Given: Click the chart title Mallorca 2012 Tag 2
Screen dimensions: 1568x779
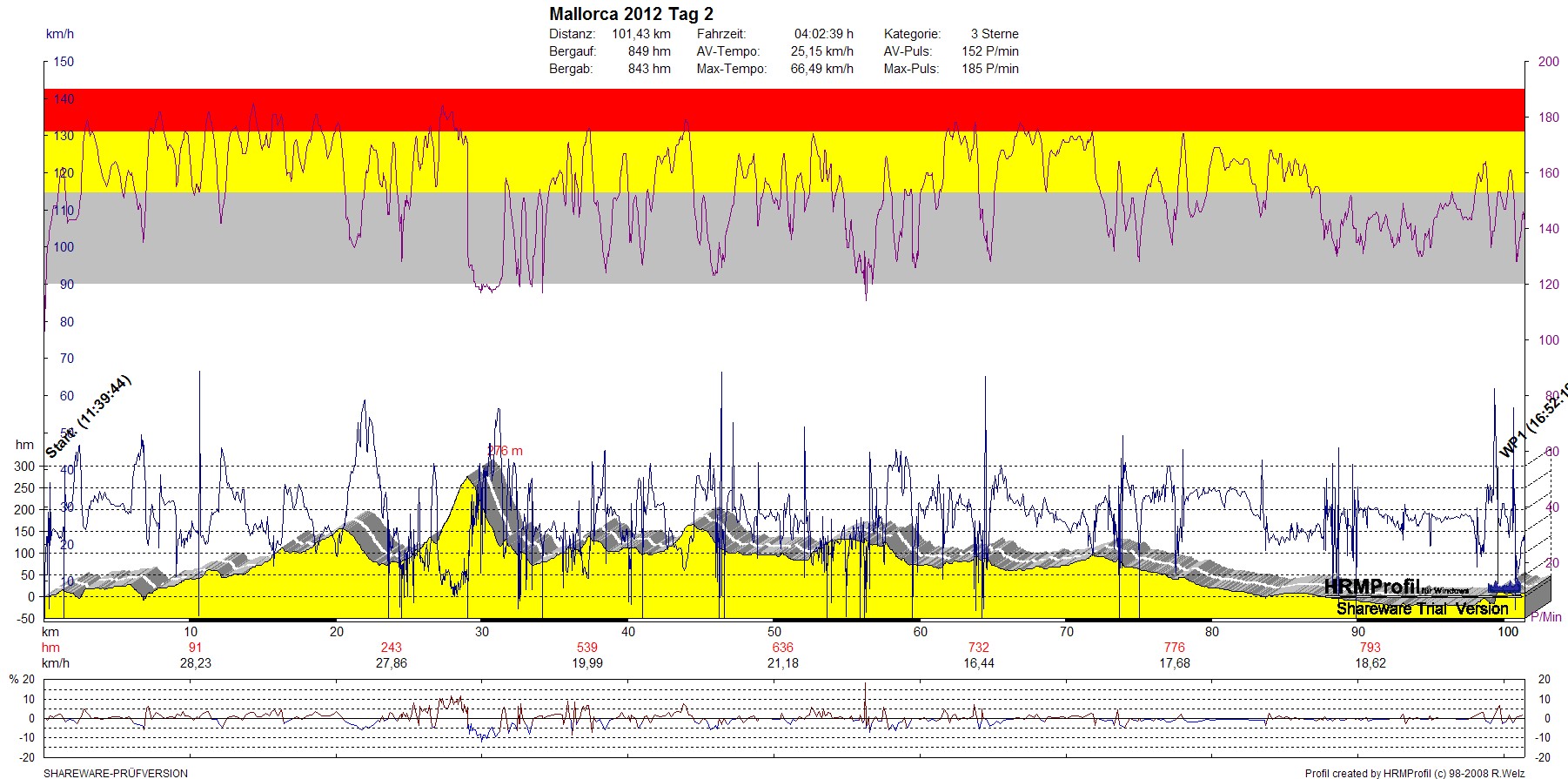Looking at the screenshot, I should click(631, 14).
